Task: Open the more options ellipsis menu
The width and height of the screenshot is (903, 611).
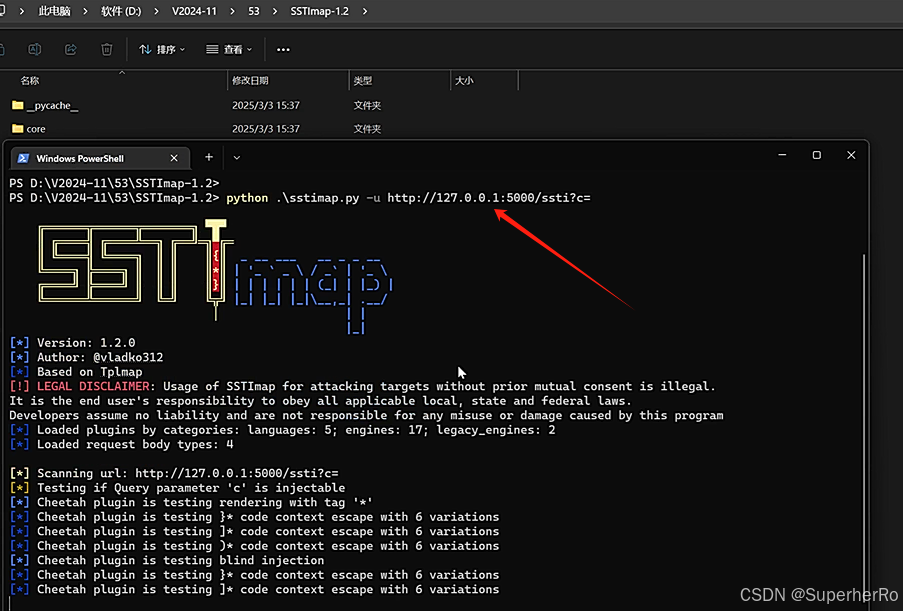Action: (x=283, y=50)
